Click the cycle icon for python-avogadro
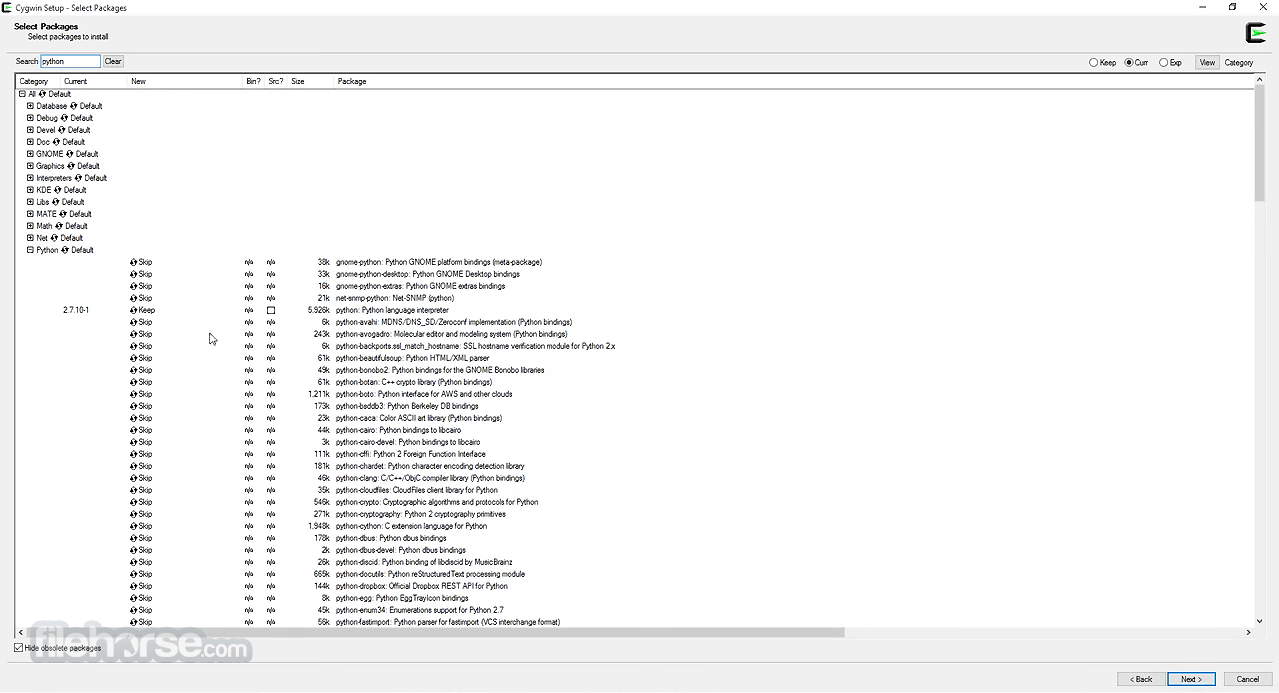Screen dimensions: 1279x693 (x=134, y=334)
